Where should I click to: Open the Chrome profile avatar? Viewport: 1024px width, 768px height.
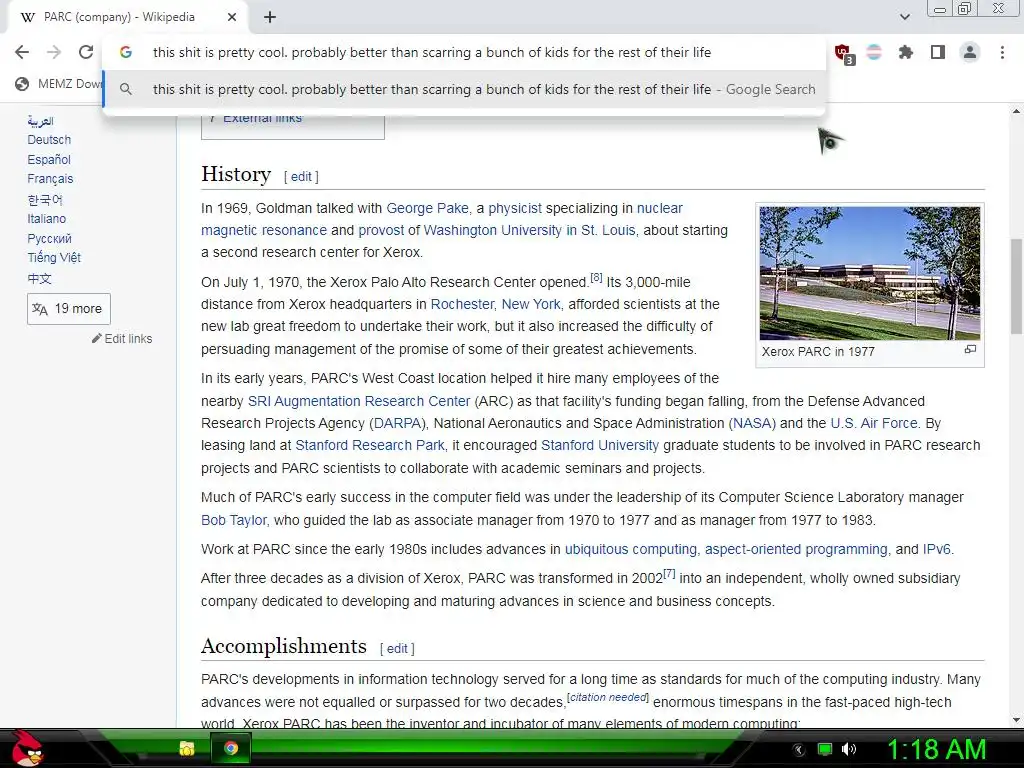click(x=970, y=52)
